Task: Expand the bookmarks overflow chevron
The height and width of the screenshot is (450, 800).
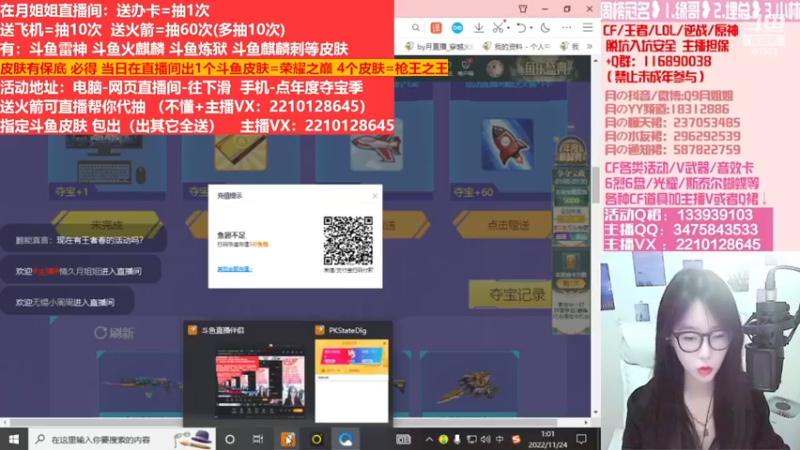Action: [589, 46]
